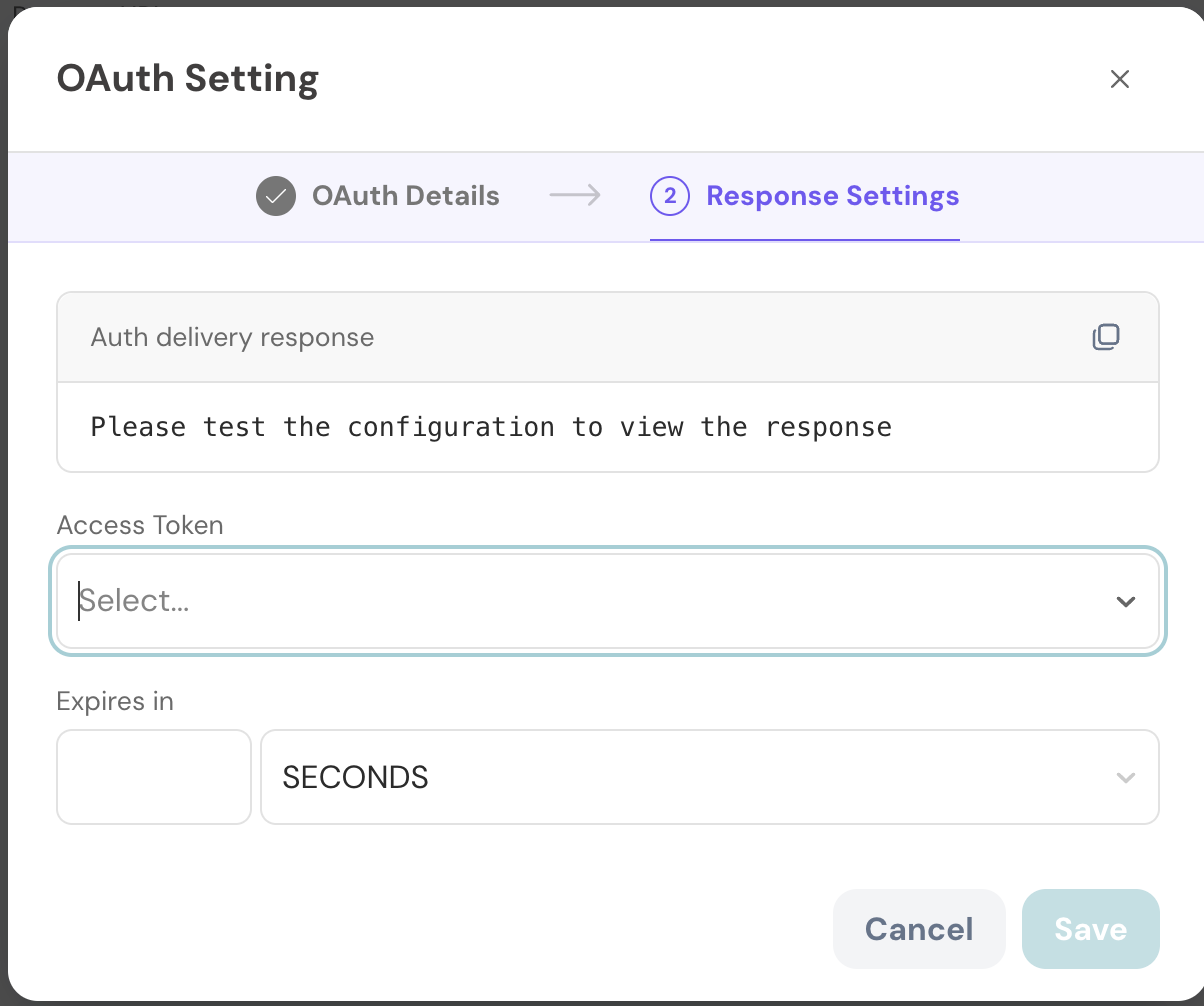This screenshot has width=1204, height=1006.
Task: Click the test configuration response message
Action: tap(491, 427)
